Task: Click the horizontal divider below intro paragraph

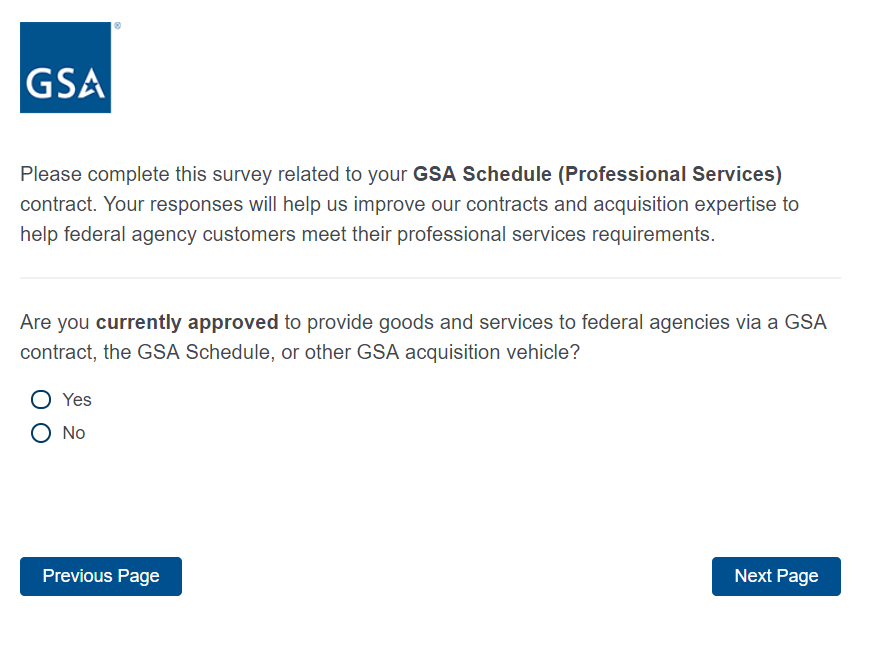Action: (430, 278)
